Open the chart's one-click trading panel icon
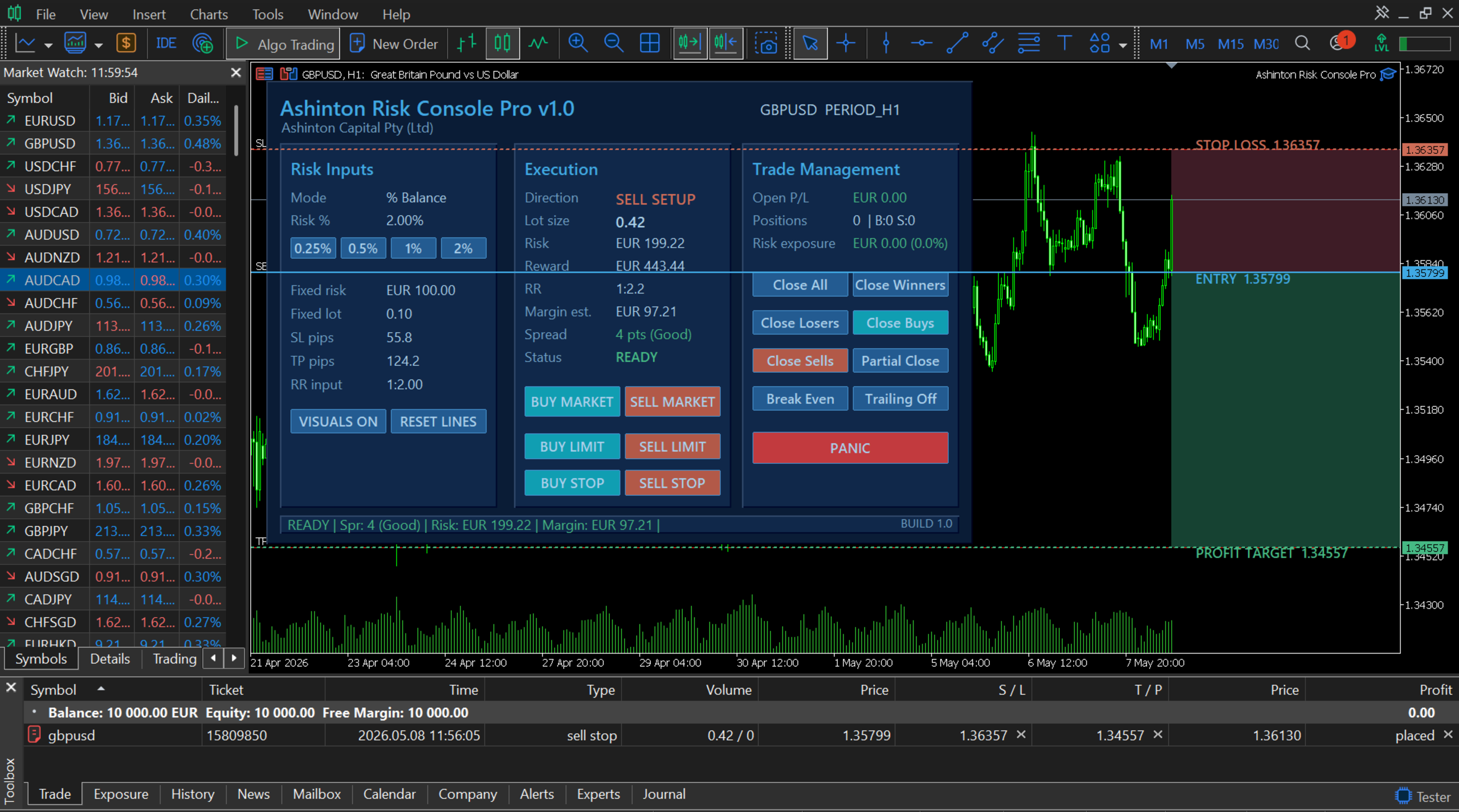The image size is (1459, 812). [288, 74]
